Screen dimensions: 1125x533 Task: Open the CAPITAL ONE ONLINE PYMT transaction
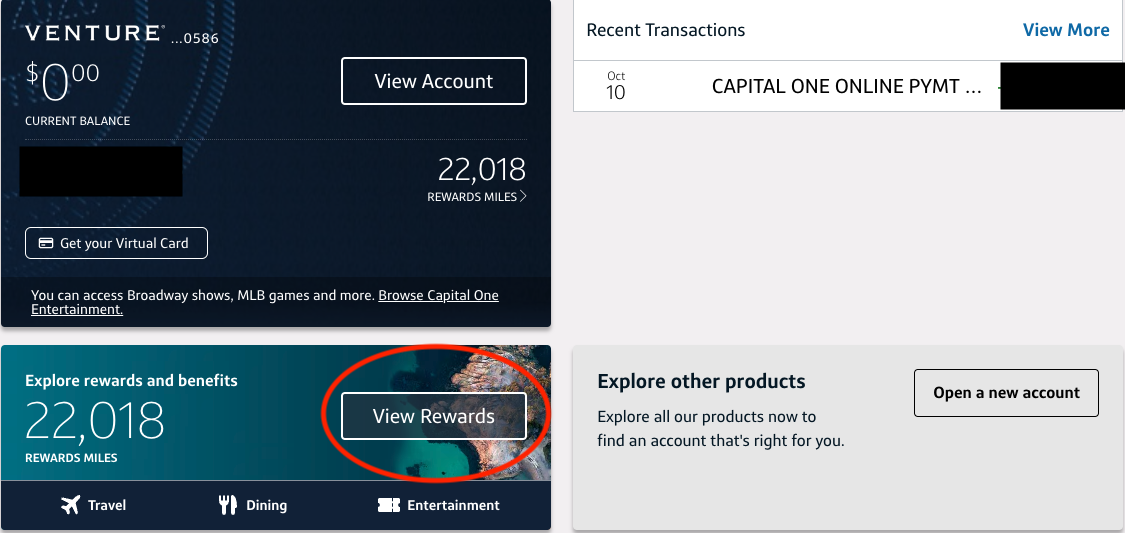pyautogui.click(x=849, y=86)
